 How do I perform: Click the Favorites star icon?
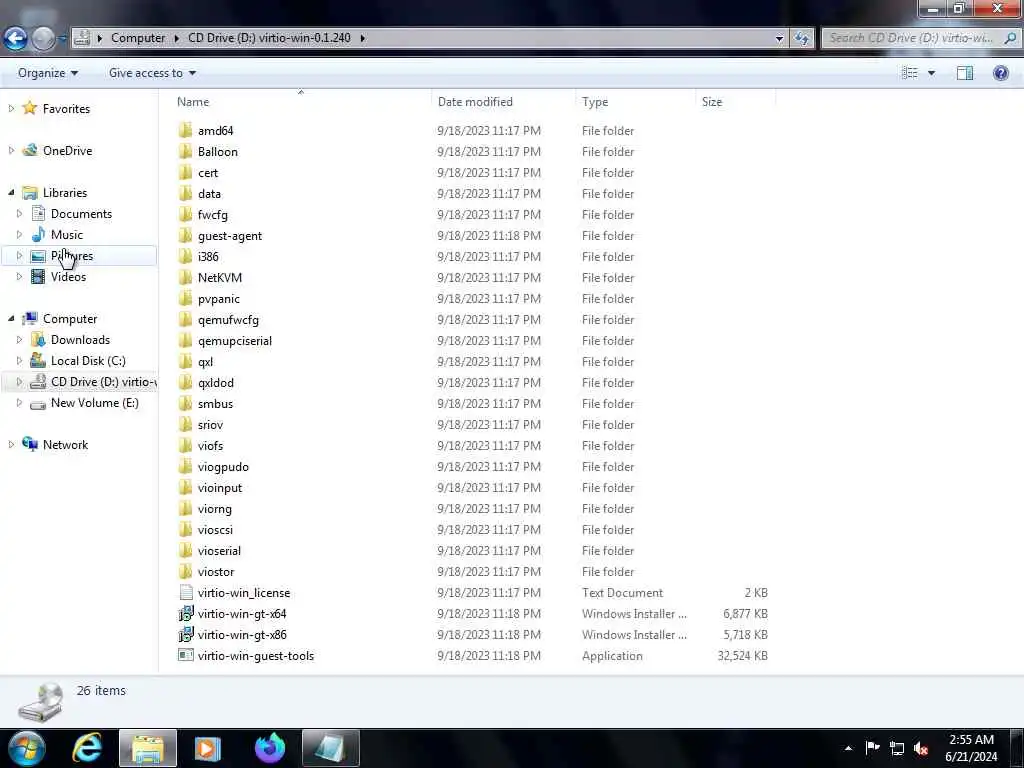point(29,108)
